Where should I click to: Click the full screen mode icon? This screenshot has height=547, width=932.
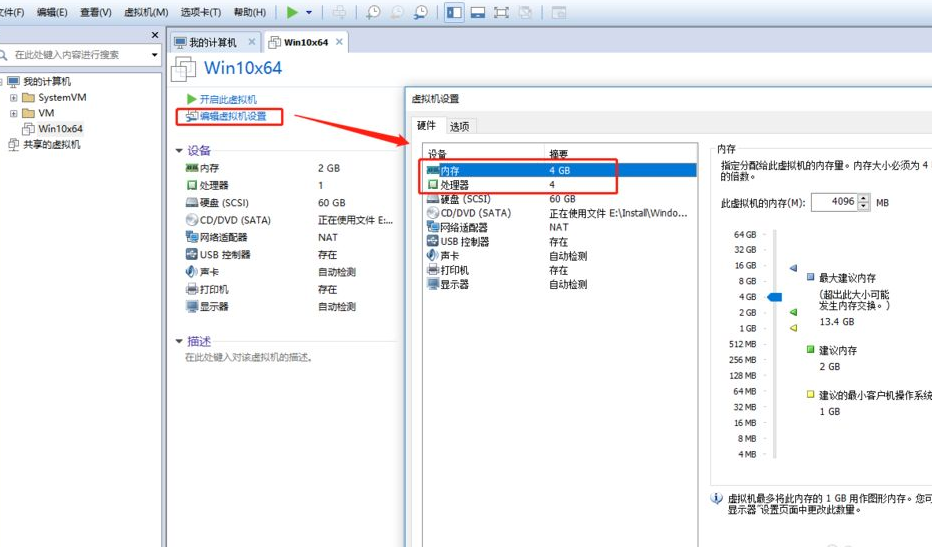point(501,12)
